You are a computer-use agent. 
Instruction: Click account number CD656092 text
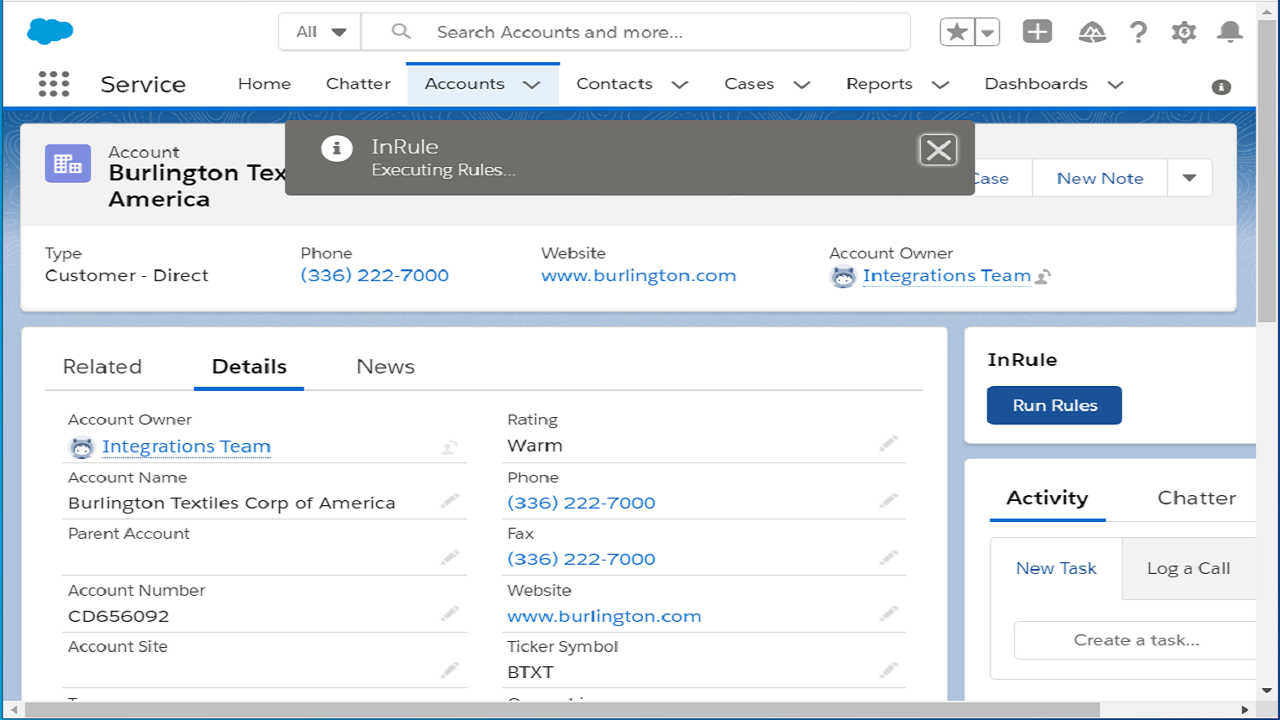(x=118, y=616)
